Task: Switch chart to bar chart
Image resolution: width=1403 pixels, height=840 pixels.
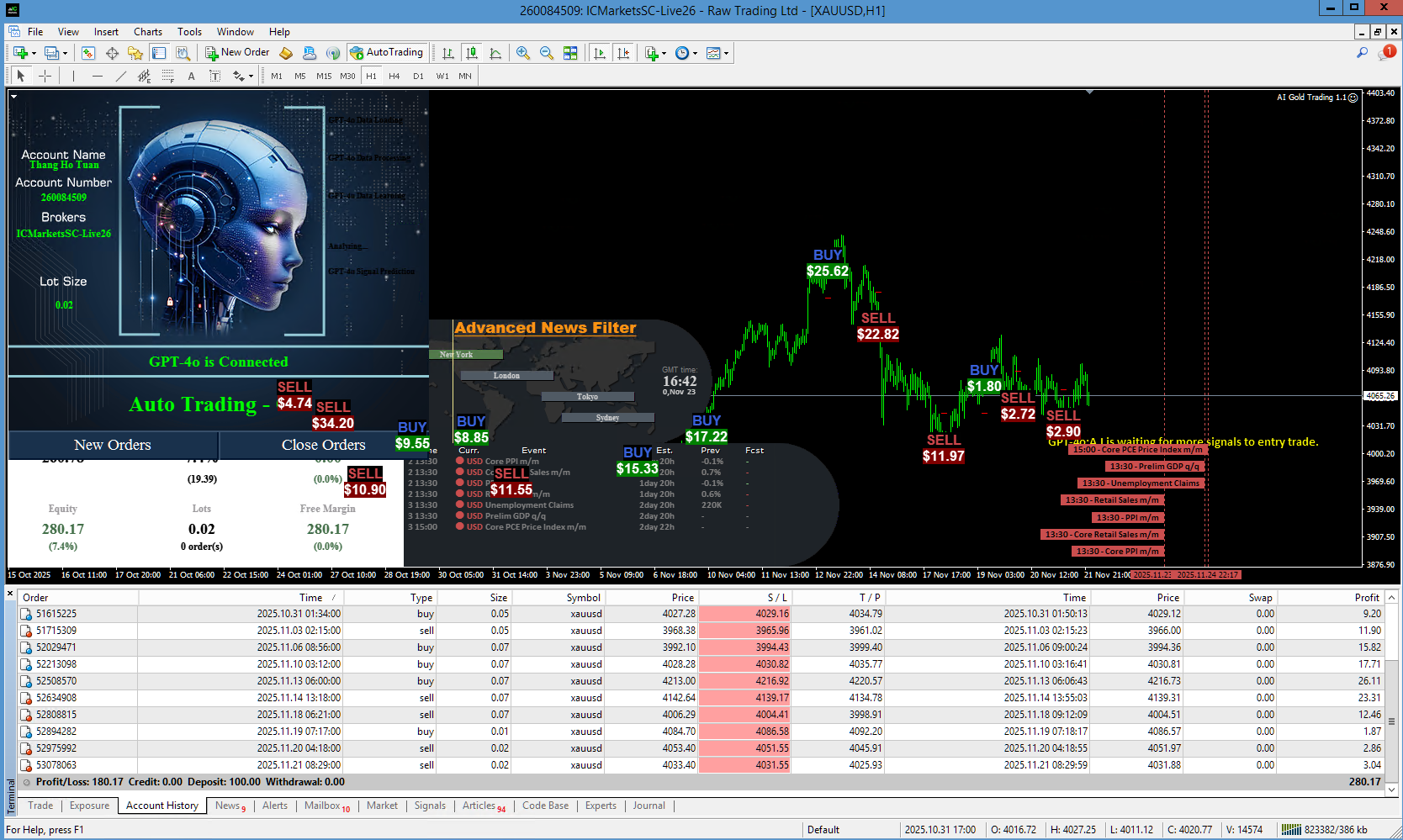Action: click(448, 53)
